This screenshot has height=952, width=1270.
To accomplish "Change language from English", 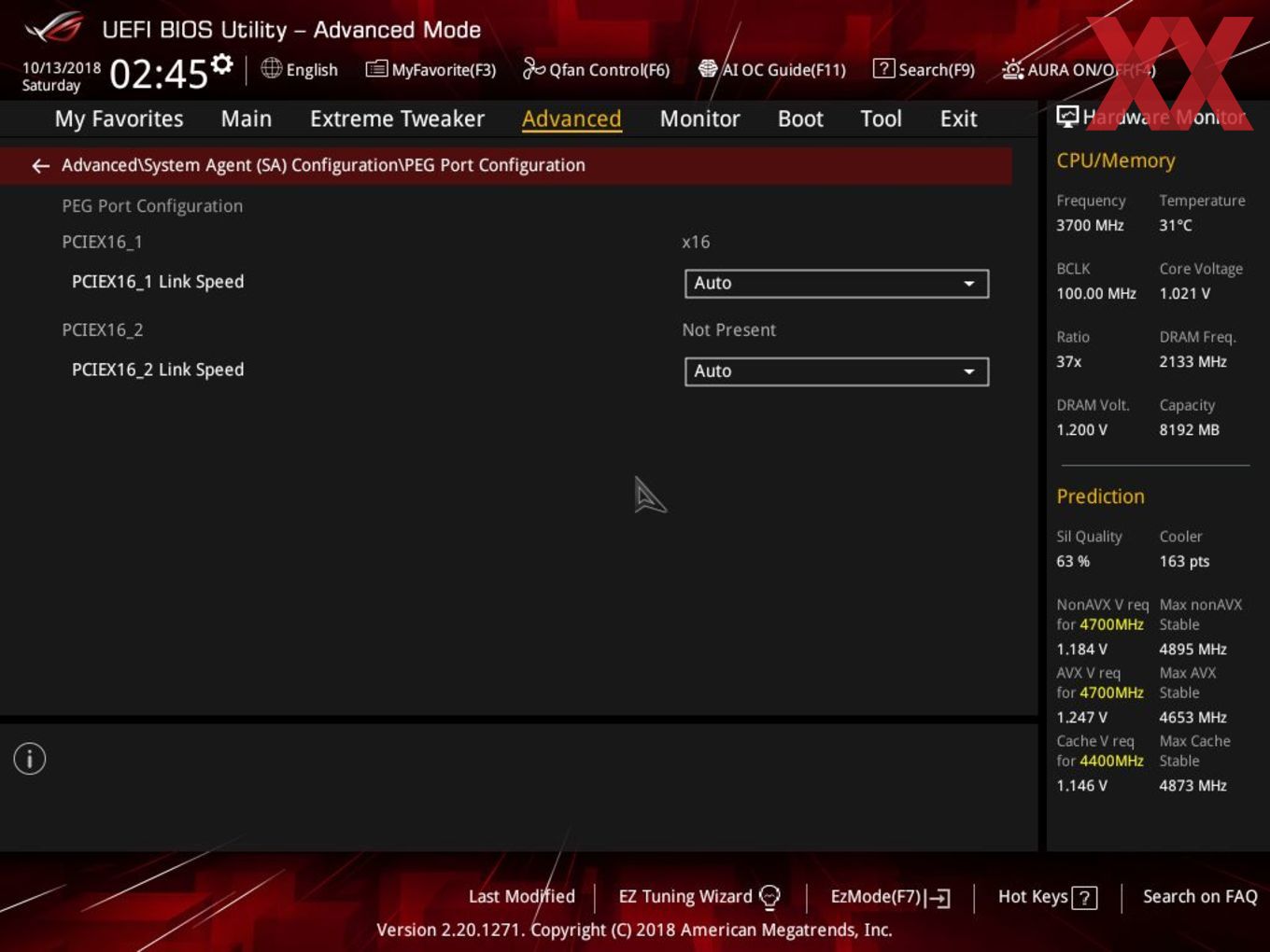I will point(312,70).
